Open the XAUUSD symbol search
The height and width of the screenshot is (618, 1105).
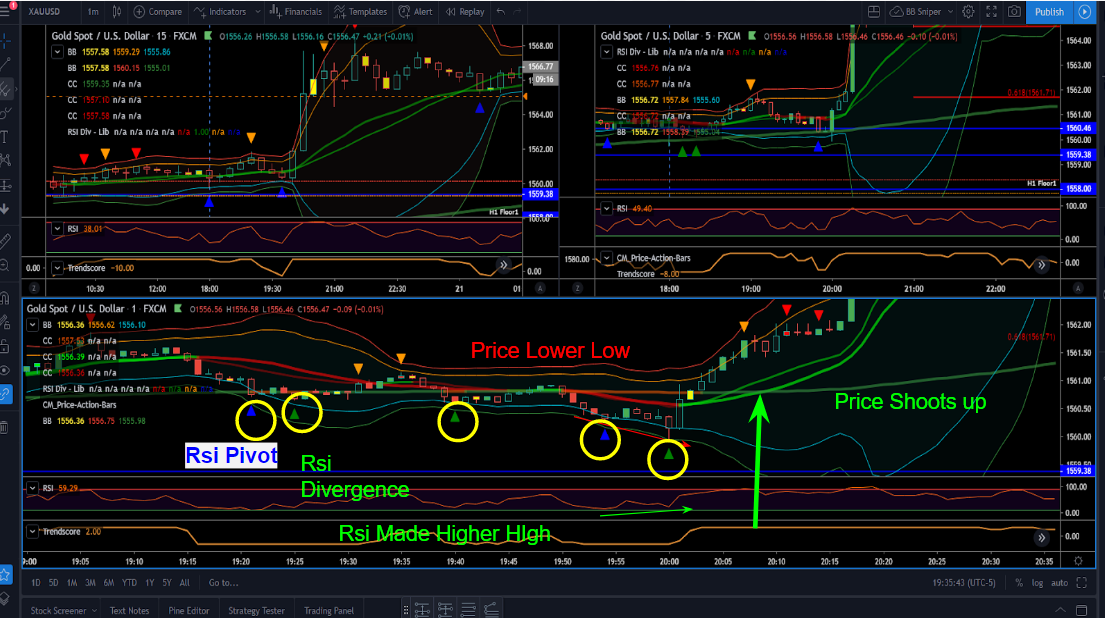coord(44,11)
